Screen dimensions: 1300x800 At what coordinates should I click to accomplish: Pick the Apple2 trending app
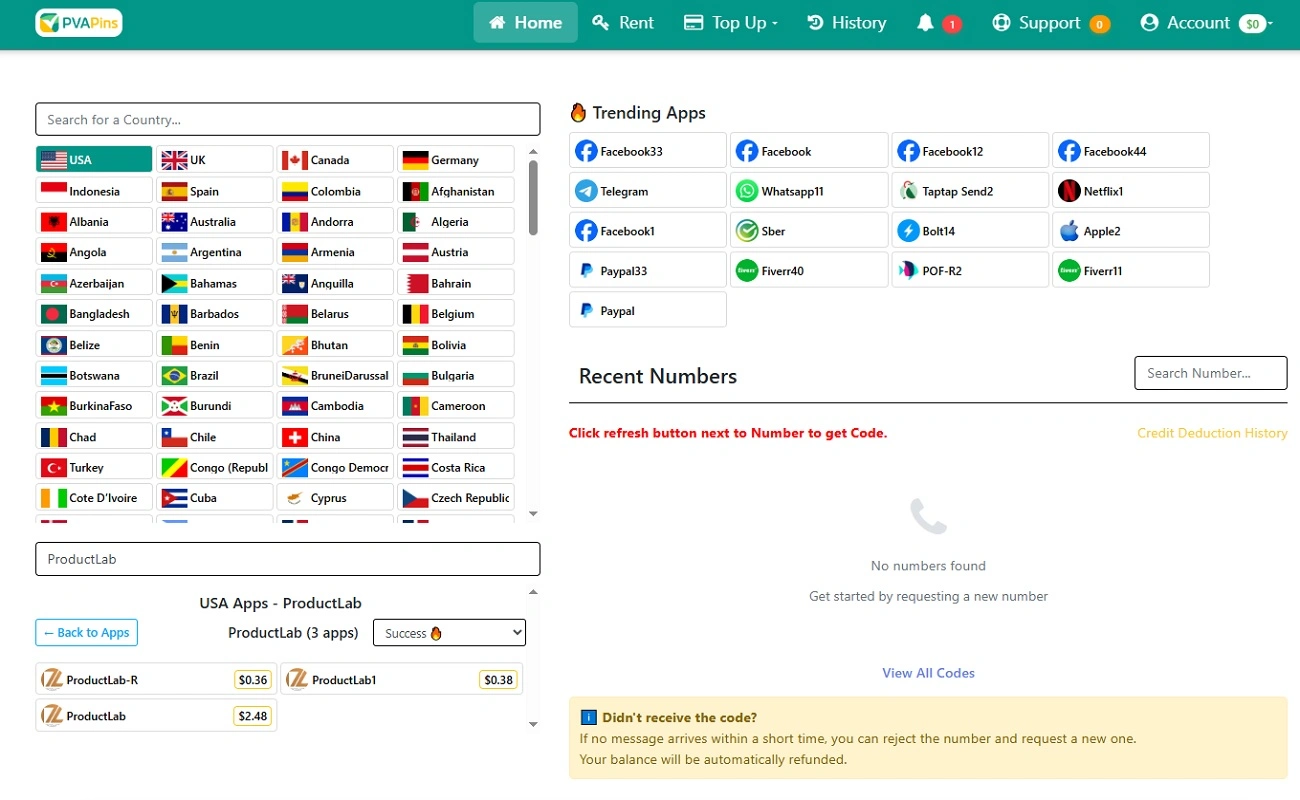pos(1131,230)
